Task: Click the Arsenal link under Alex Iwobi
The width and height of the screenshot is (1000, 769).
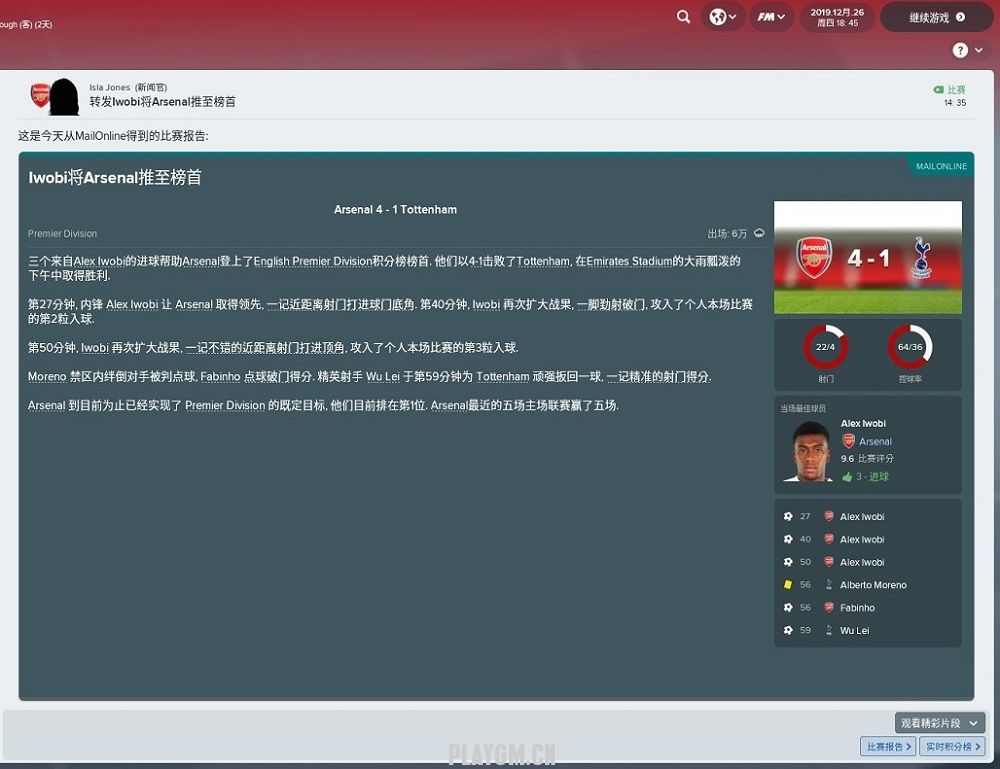Action: (x=875, y=441)
